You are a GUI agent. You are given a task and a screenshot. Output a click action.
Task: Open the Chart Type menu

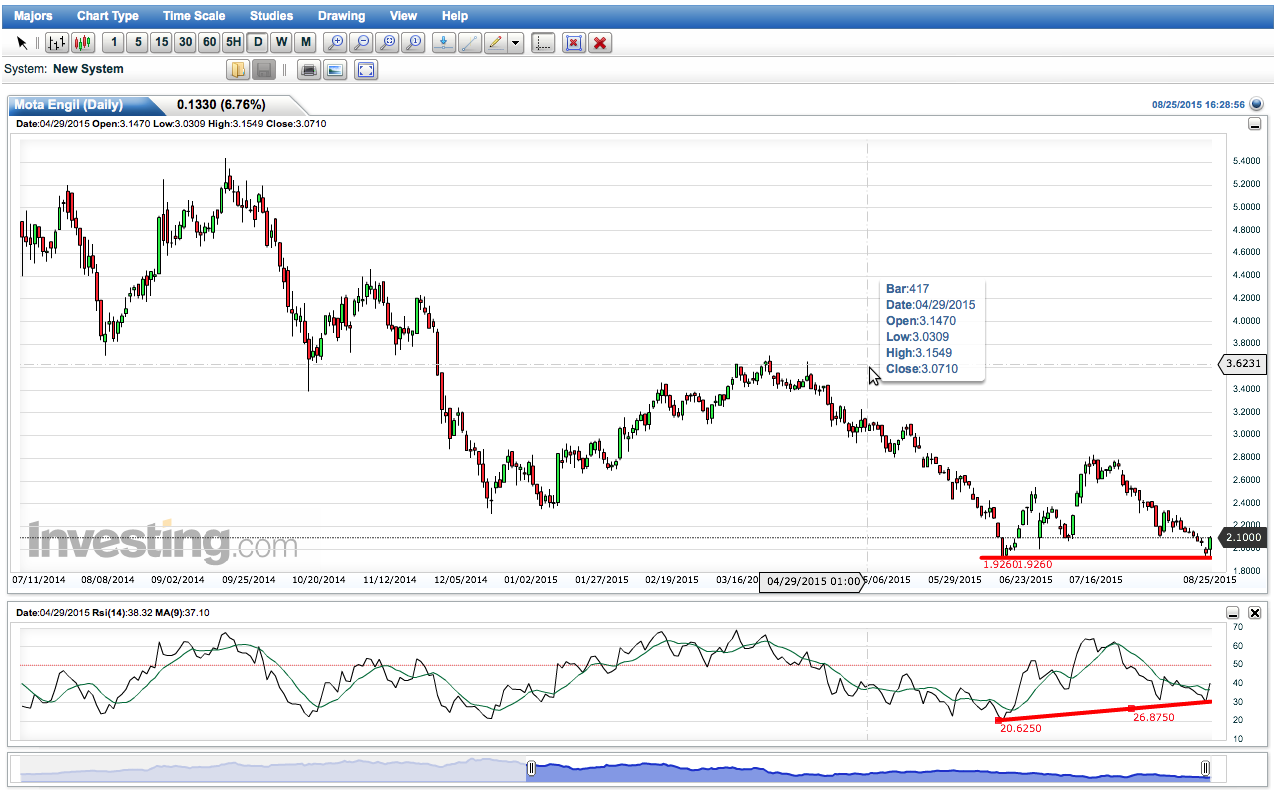pos(108,16)
